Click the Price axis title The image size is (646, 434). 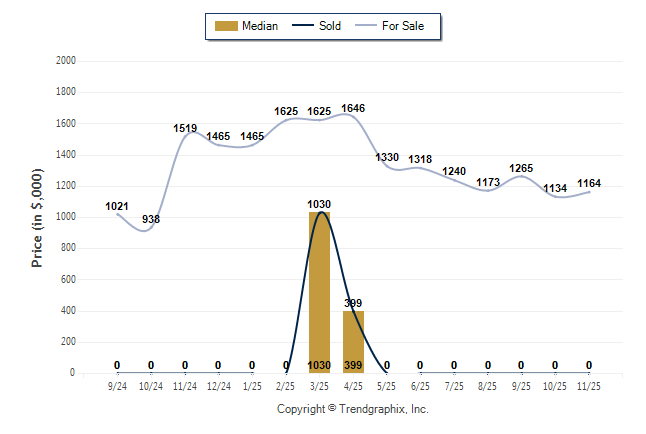click(x=37, y=217)
